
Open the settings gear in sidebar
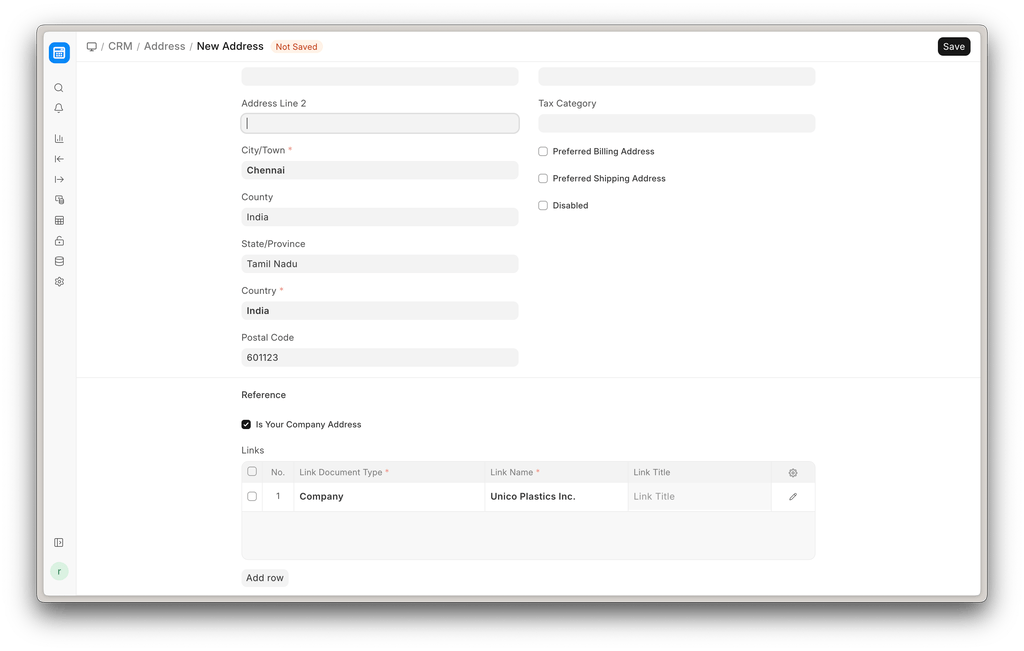[59, 282]
